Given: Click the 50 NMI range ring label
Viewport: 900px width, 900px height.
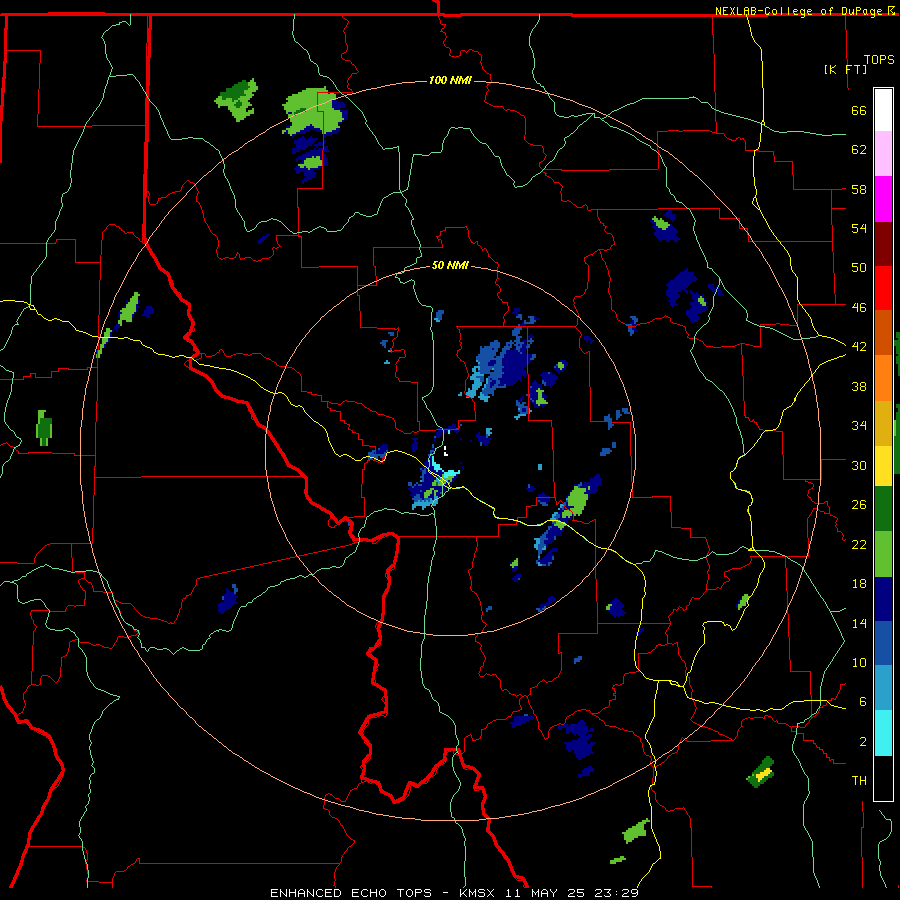Looking at the screenshot, I should 450,265.
